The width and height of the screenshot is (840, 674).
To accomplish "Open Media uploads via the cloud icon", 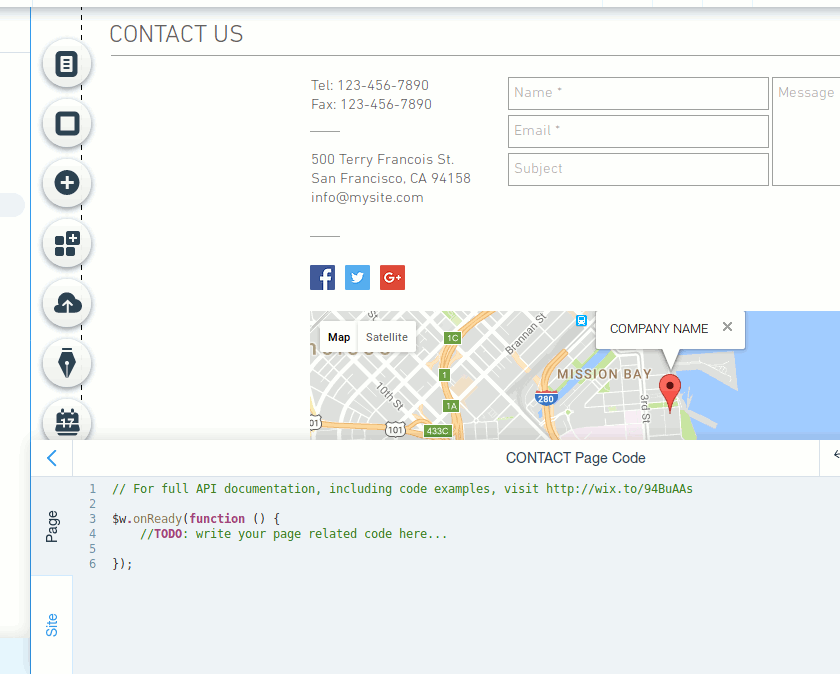I will click(66, 303).
